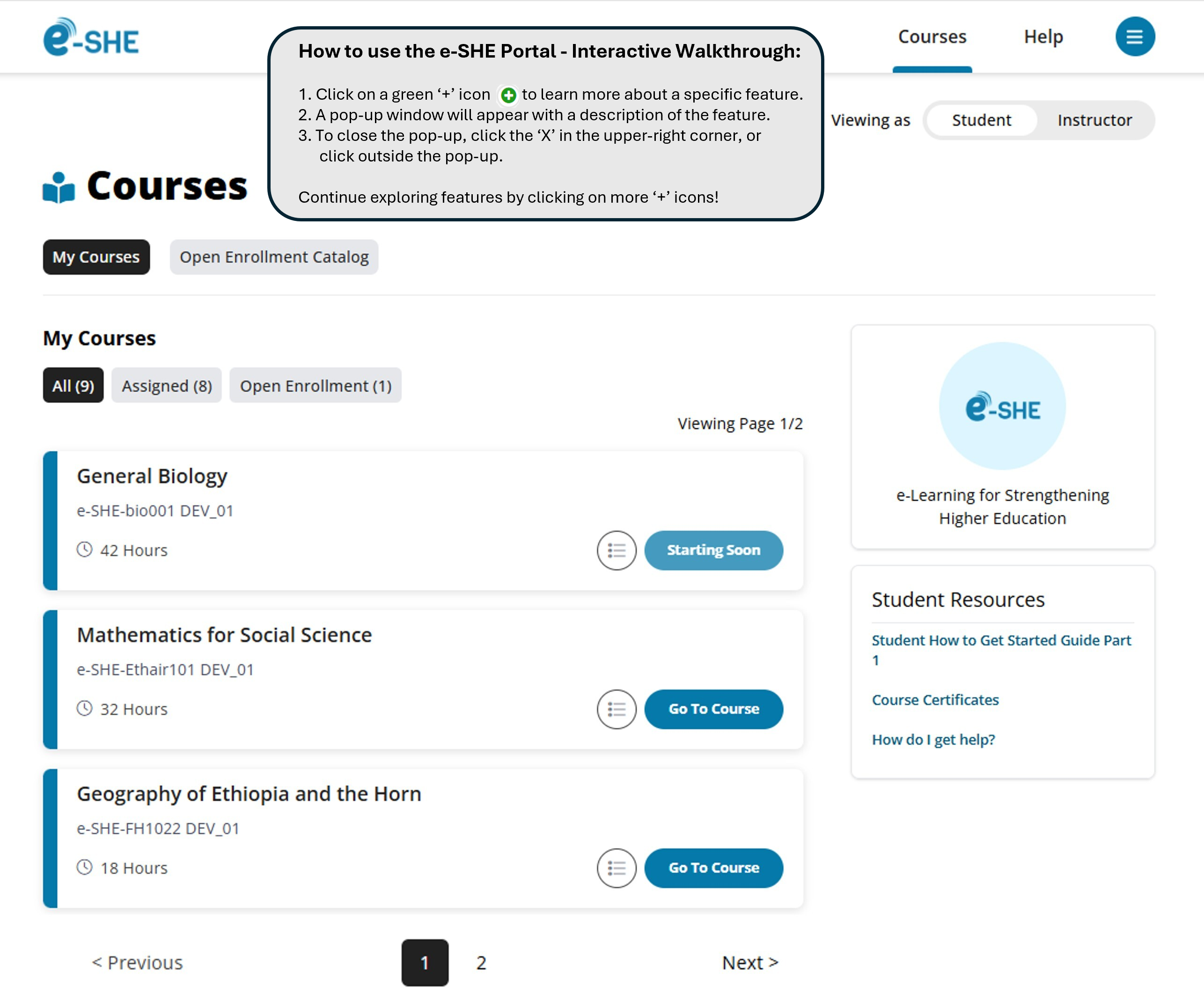Filter courses by Open Enrollment (1)
Viewport: 1204px width, 1004px height.
(316, 386)
